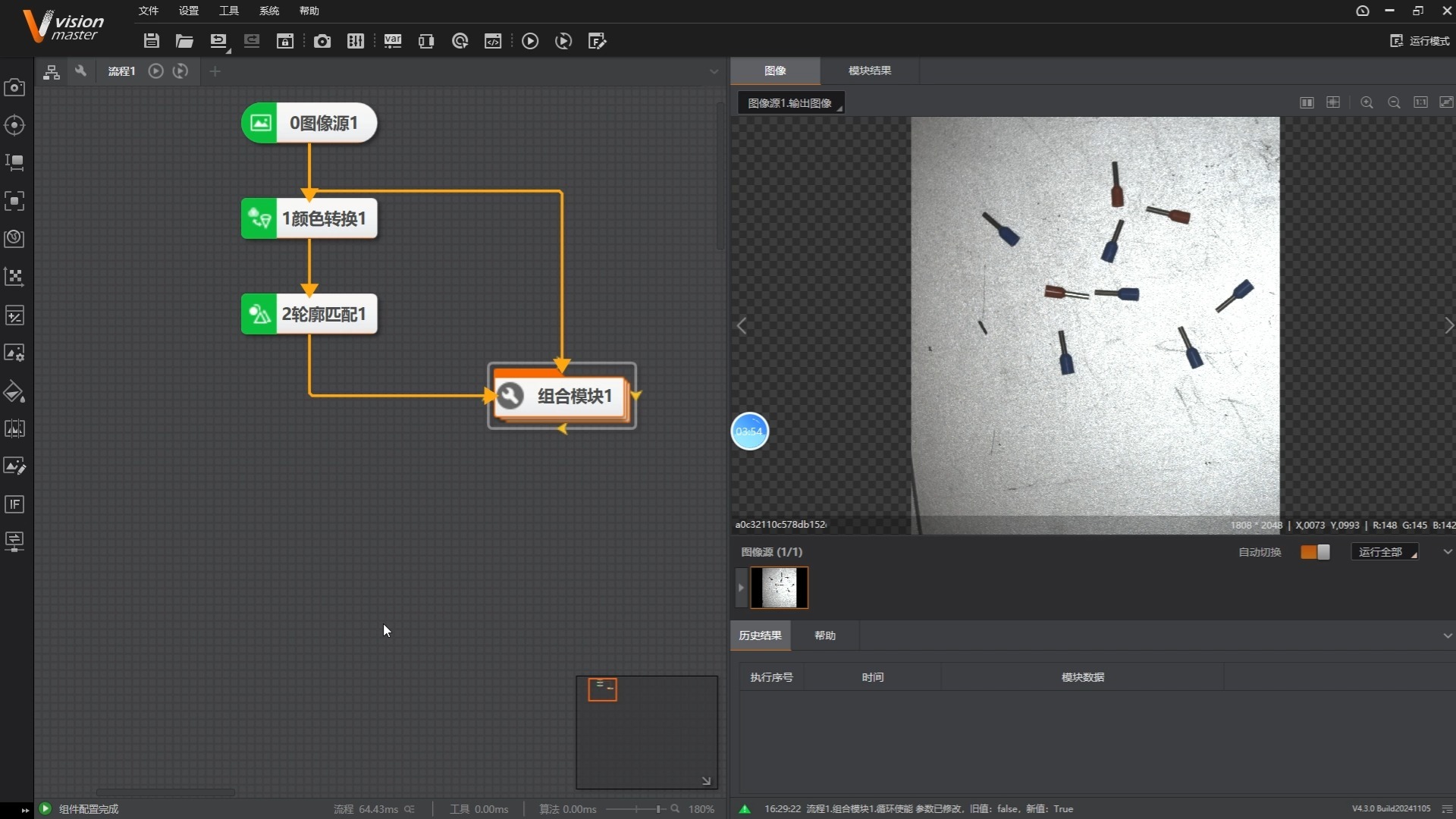The width and height of the screenshot is (1456, 819).
Task: Select the IF logic tool in sidebar
Action: (x=14, y=504)
